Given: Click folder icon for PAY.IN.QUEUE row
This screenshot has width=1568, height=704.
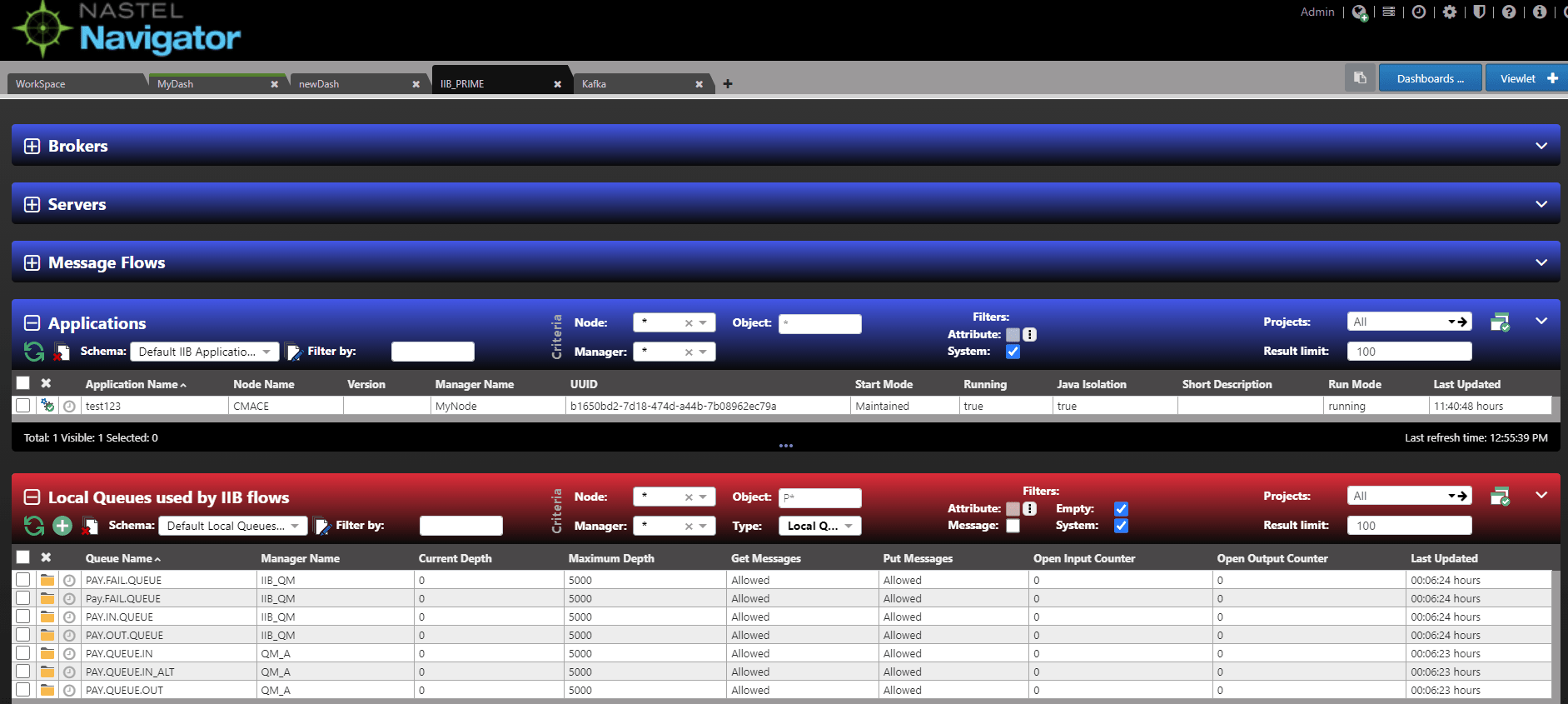Looking at the screenshot, I should pos(47,617).
